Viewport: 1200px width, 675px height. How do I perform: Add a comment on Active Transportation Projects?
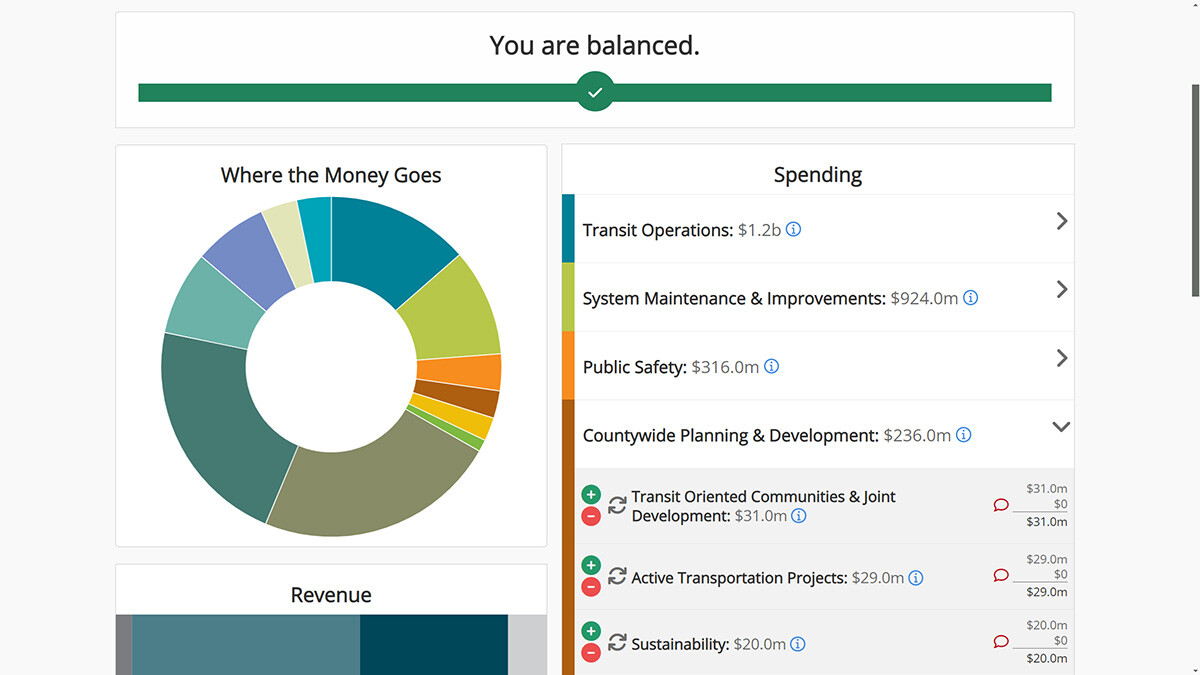(1001, 575)
